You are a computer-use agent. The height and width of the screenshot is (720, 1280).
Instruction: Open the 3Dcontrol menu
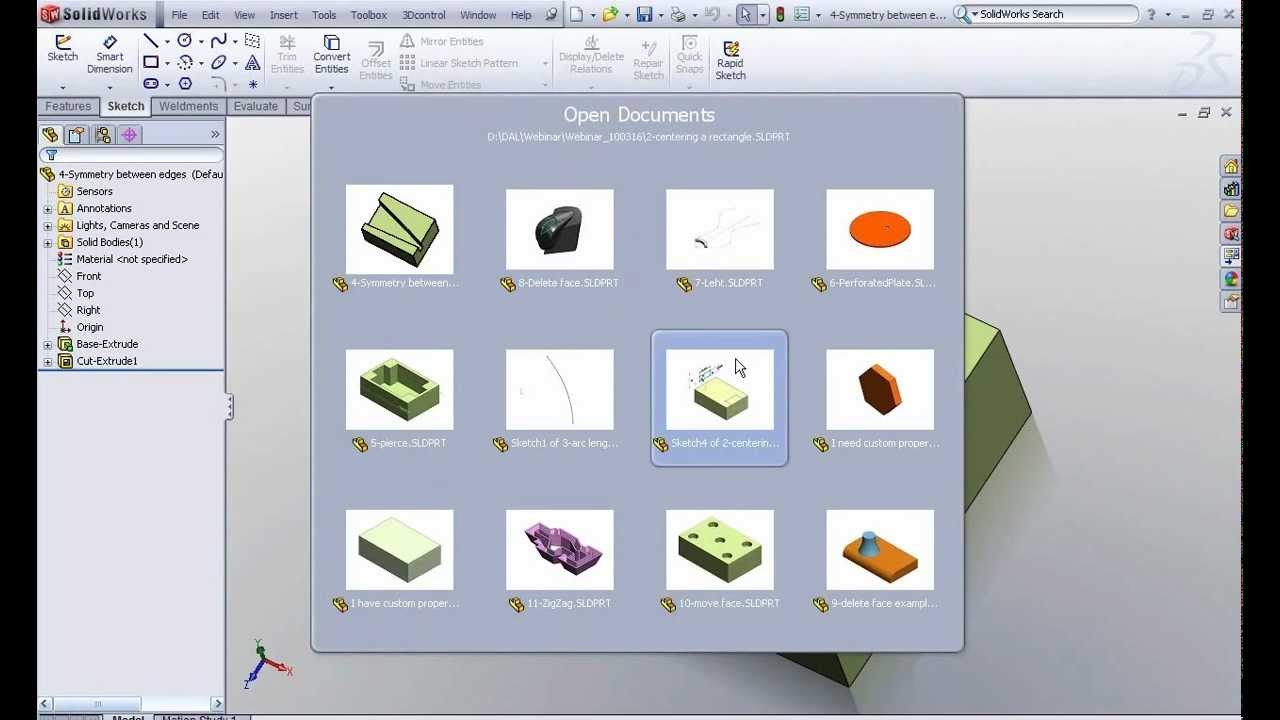[x=424, y=15]
